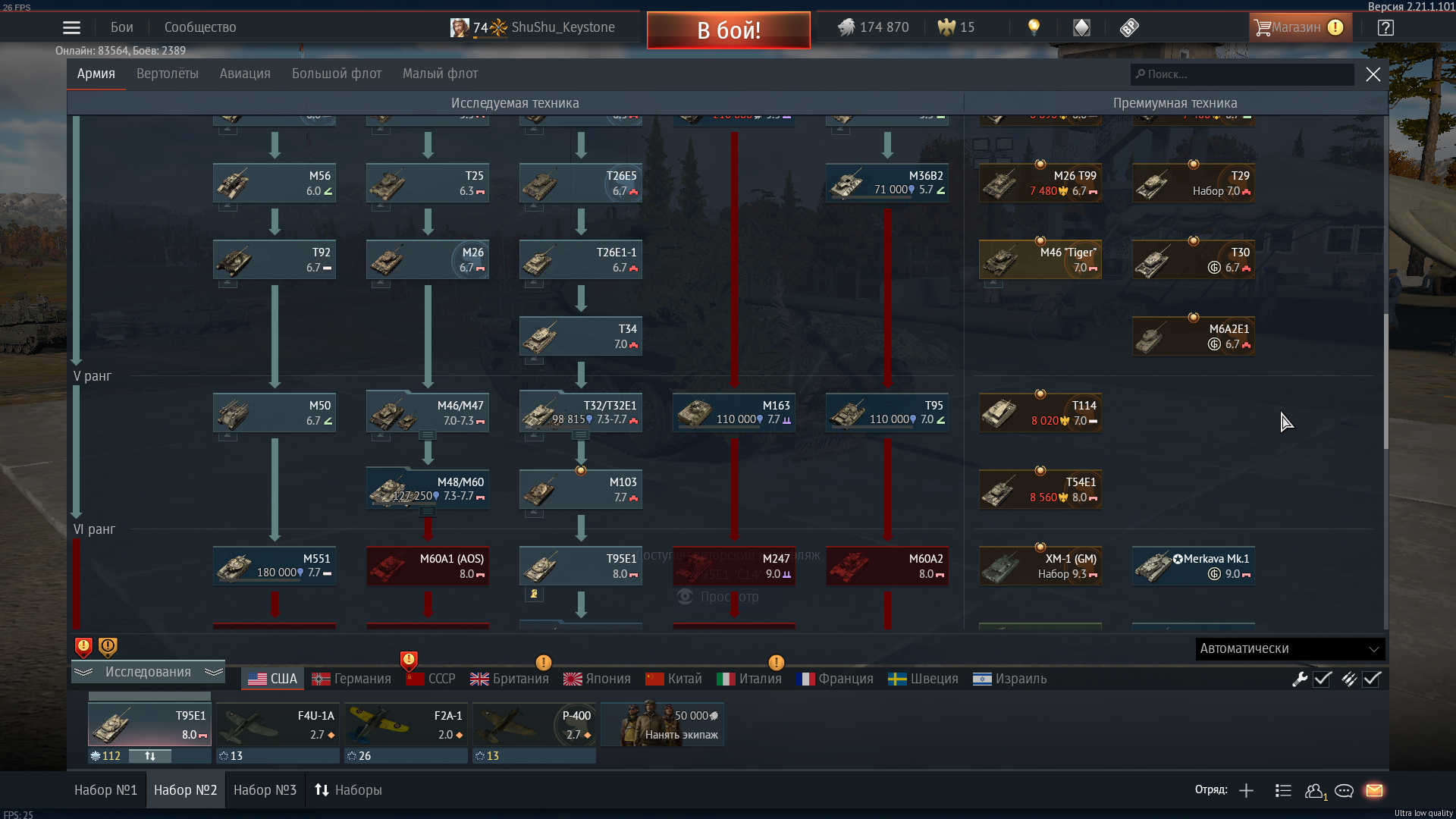Click the ammunition auto-refill icon
1456x819 pixels.
[1348, 679]
